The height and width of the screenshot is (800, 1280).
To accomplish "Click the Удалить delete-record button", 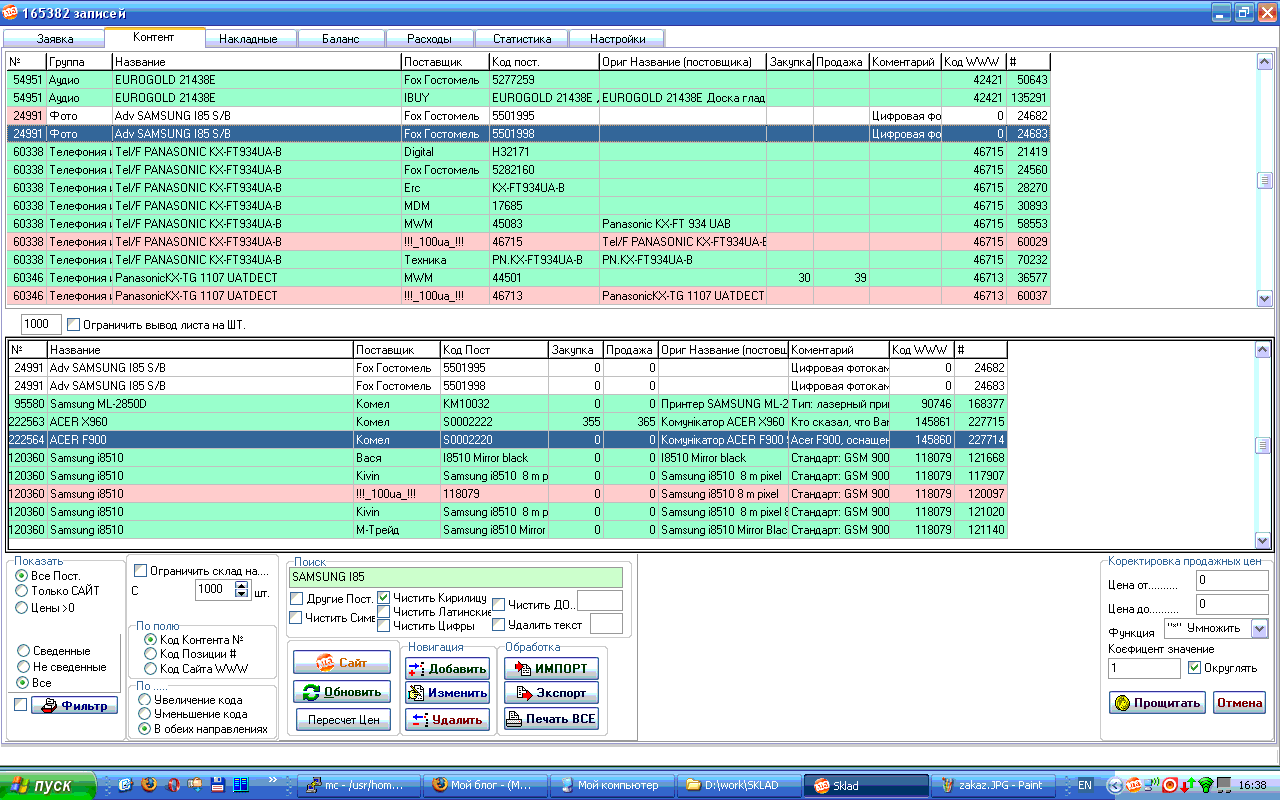I will 447,719.
